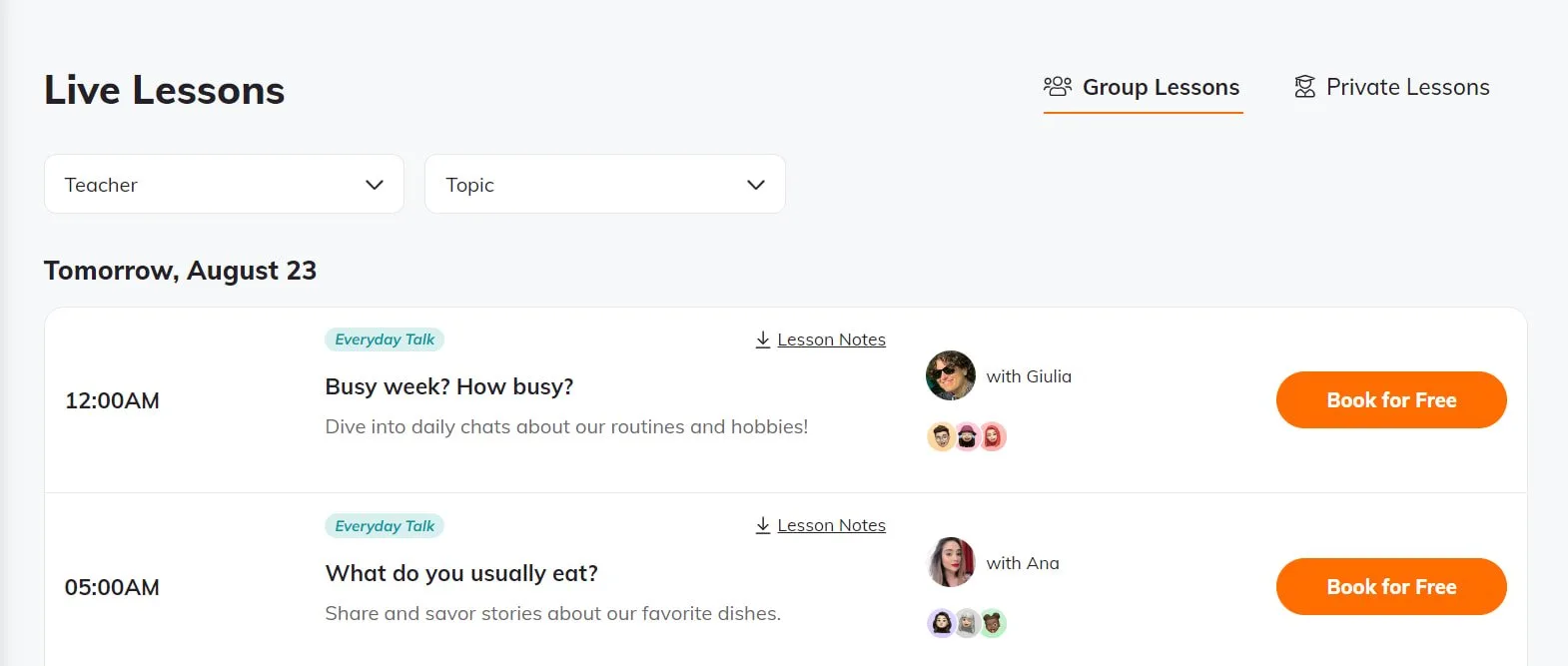This screenshot has height=666, width=1568.
Task: Click attendee avatars under Giulia's lesson
Action: [966, 436]
